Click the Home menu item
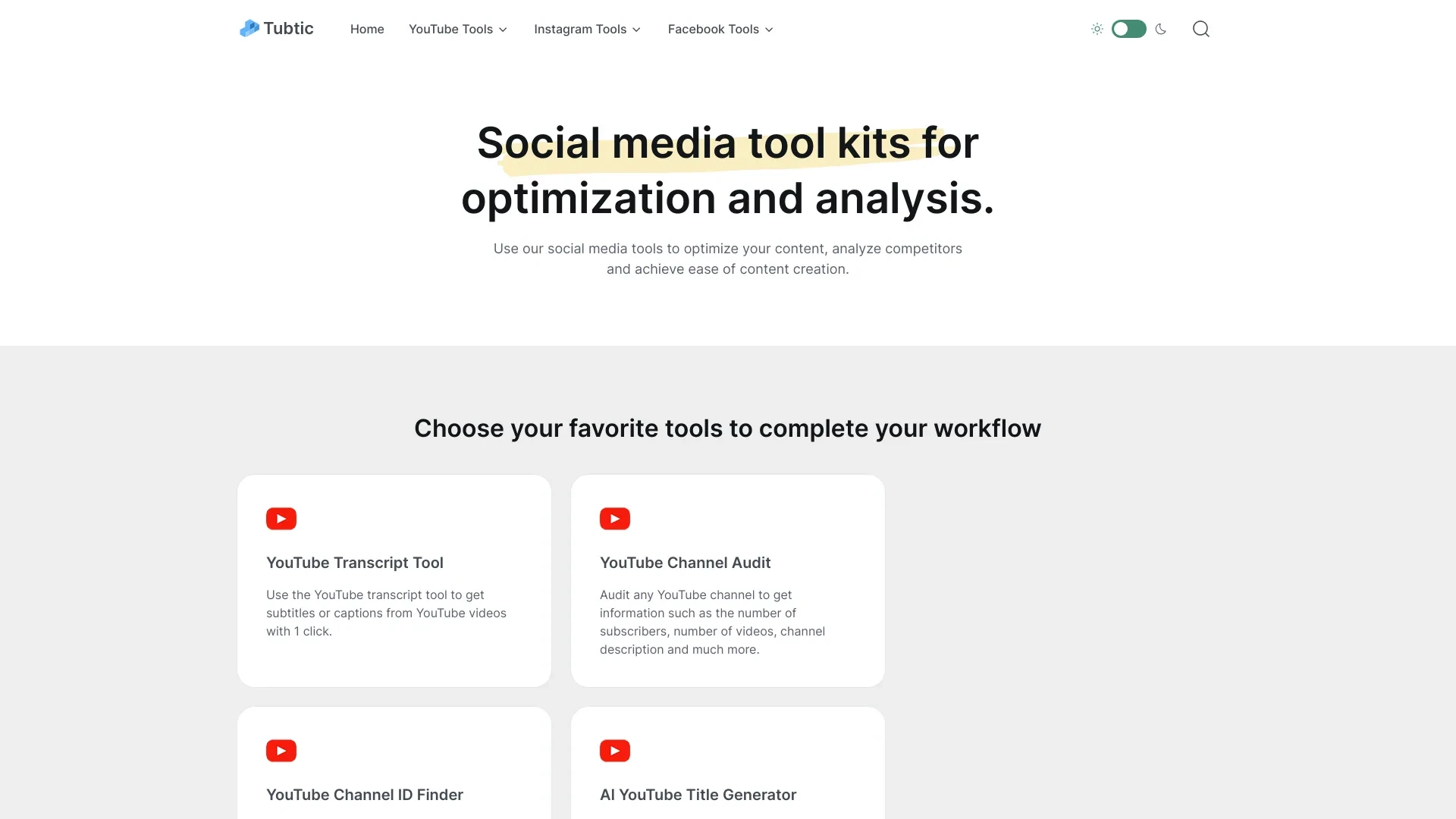The image size is (1456, 819). coord(367,29)
